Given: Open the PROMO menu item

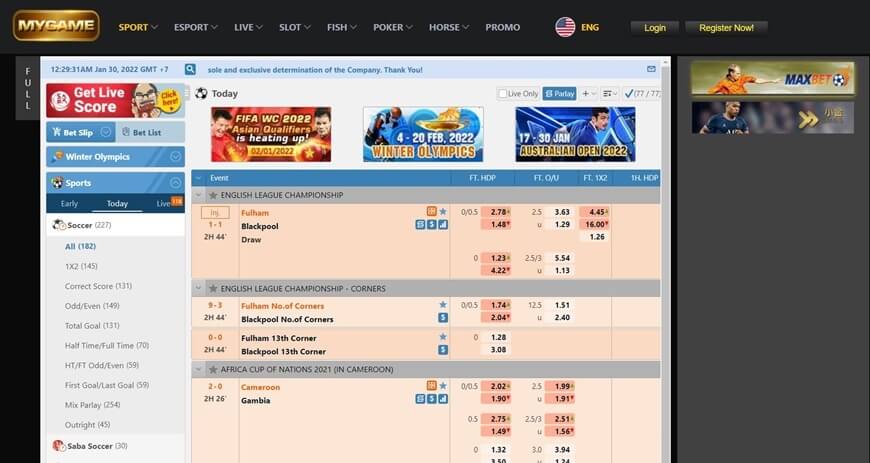Looking at the screenshot, I should (x=503, y=27).
